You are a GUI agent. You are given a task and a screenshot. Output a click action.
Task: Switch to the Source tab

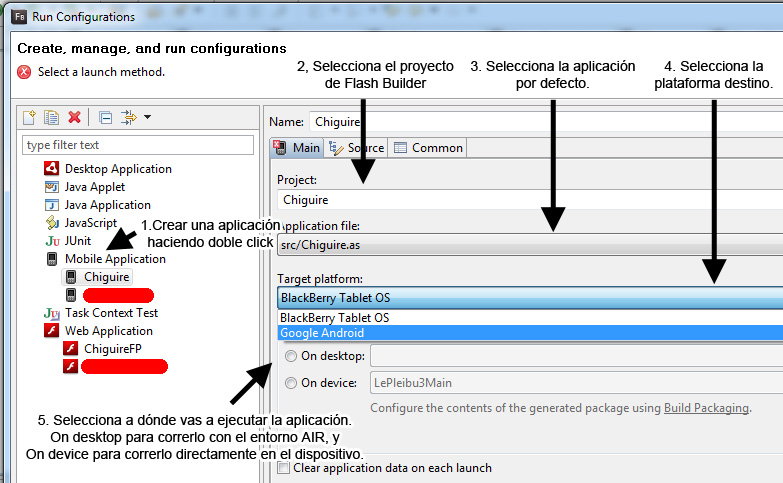(x=356, y=148)
